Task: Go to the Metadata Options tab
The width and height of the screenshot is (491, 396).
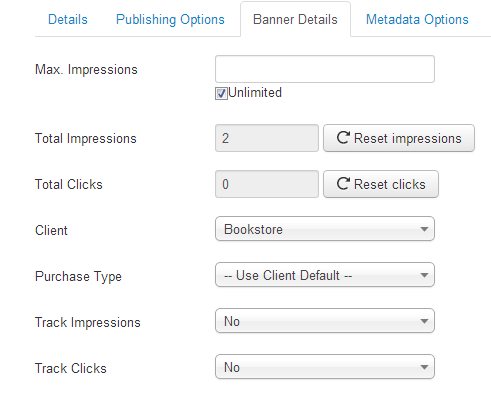Action: 417,19
